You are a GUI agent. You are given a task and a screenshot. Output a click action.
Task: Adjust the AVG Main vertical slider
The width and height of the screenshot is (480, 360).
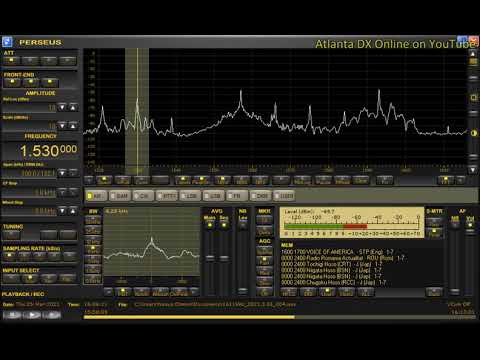[210, 258]
